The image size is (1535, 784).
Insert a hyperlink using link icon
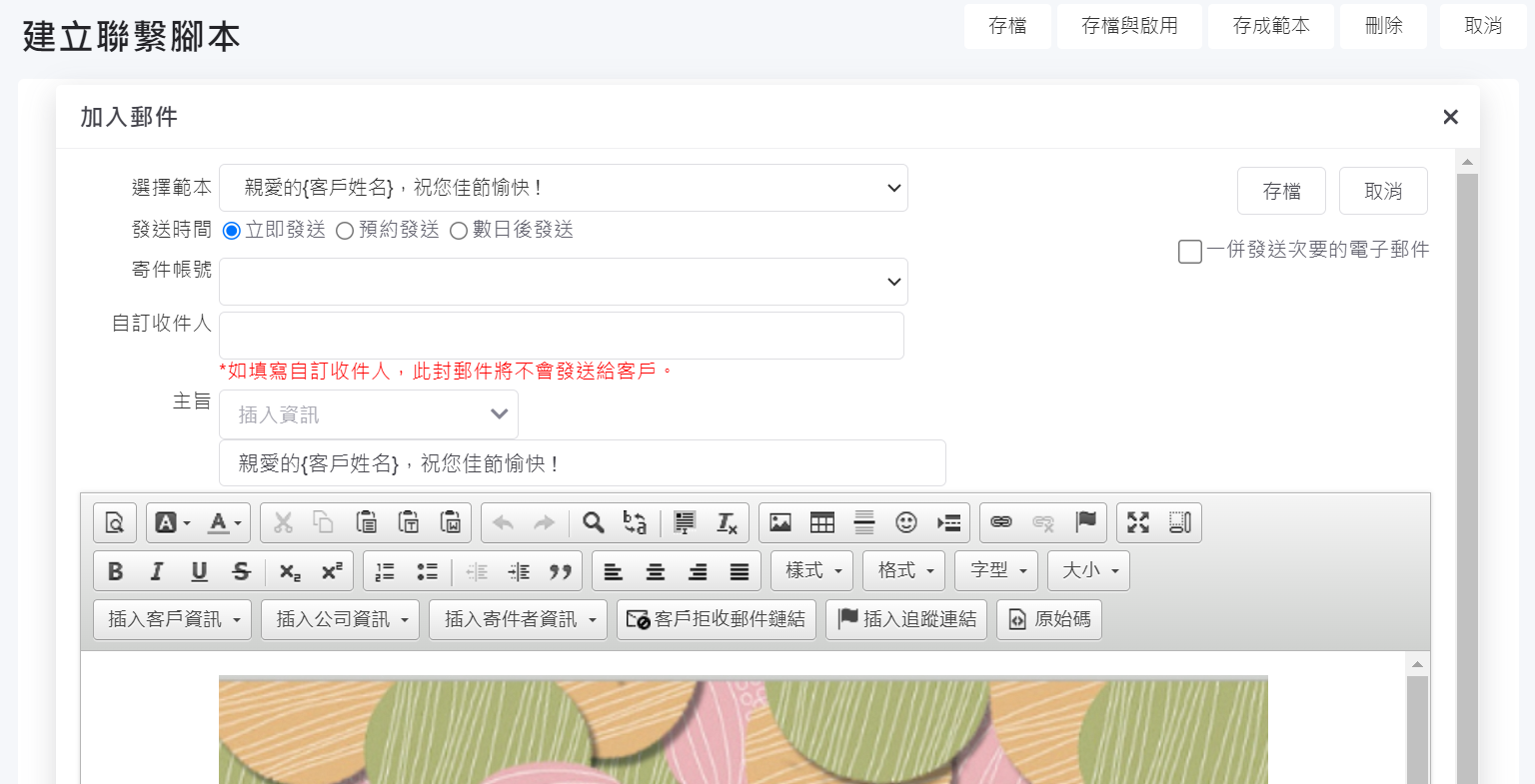(1001, 522)
